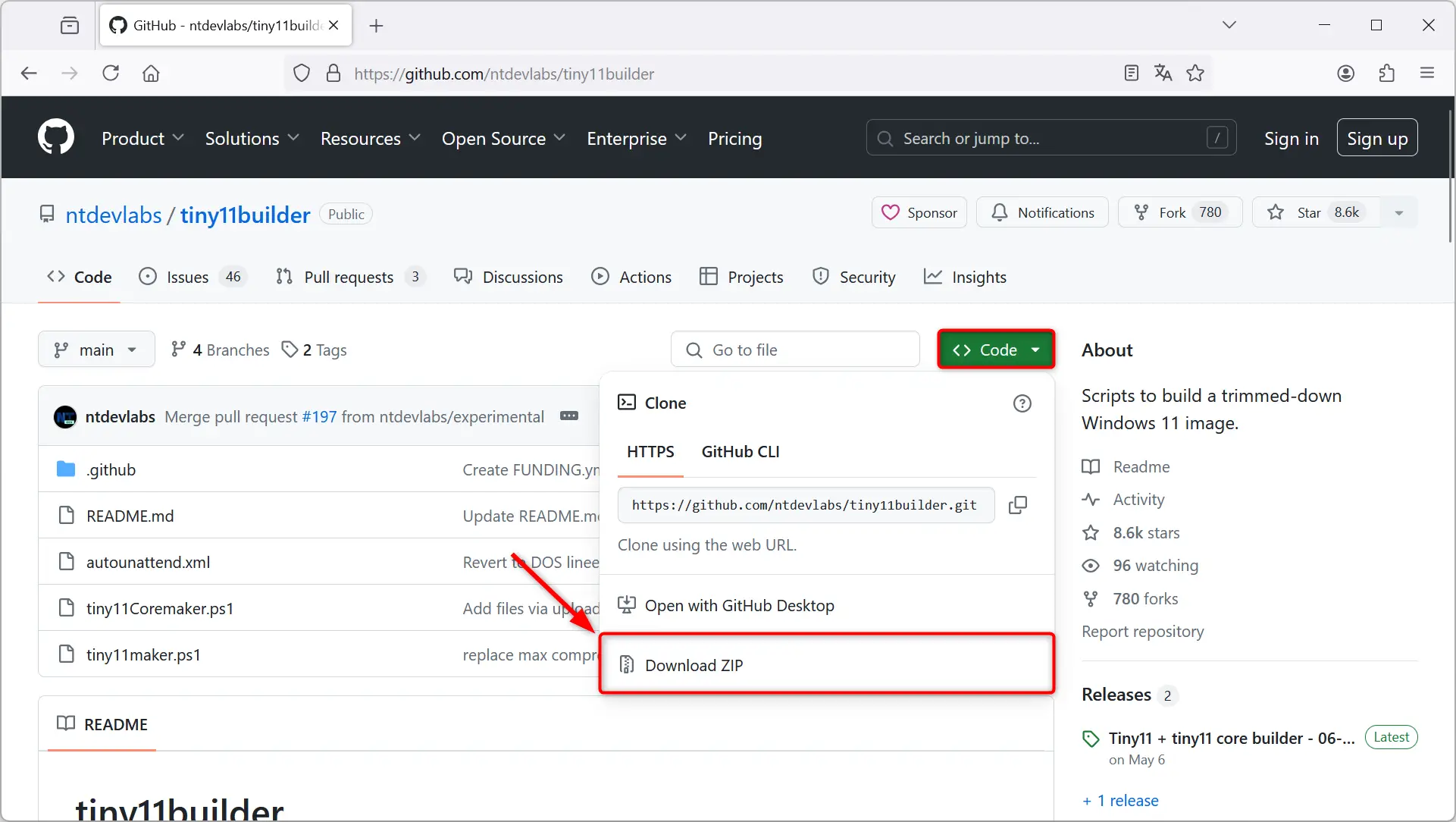
Task: Click the Go to file search box
Action: [x=796, y=349]
